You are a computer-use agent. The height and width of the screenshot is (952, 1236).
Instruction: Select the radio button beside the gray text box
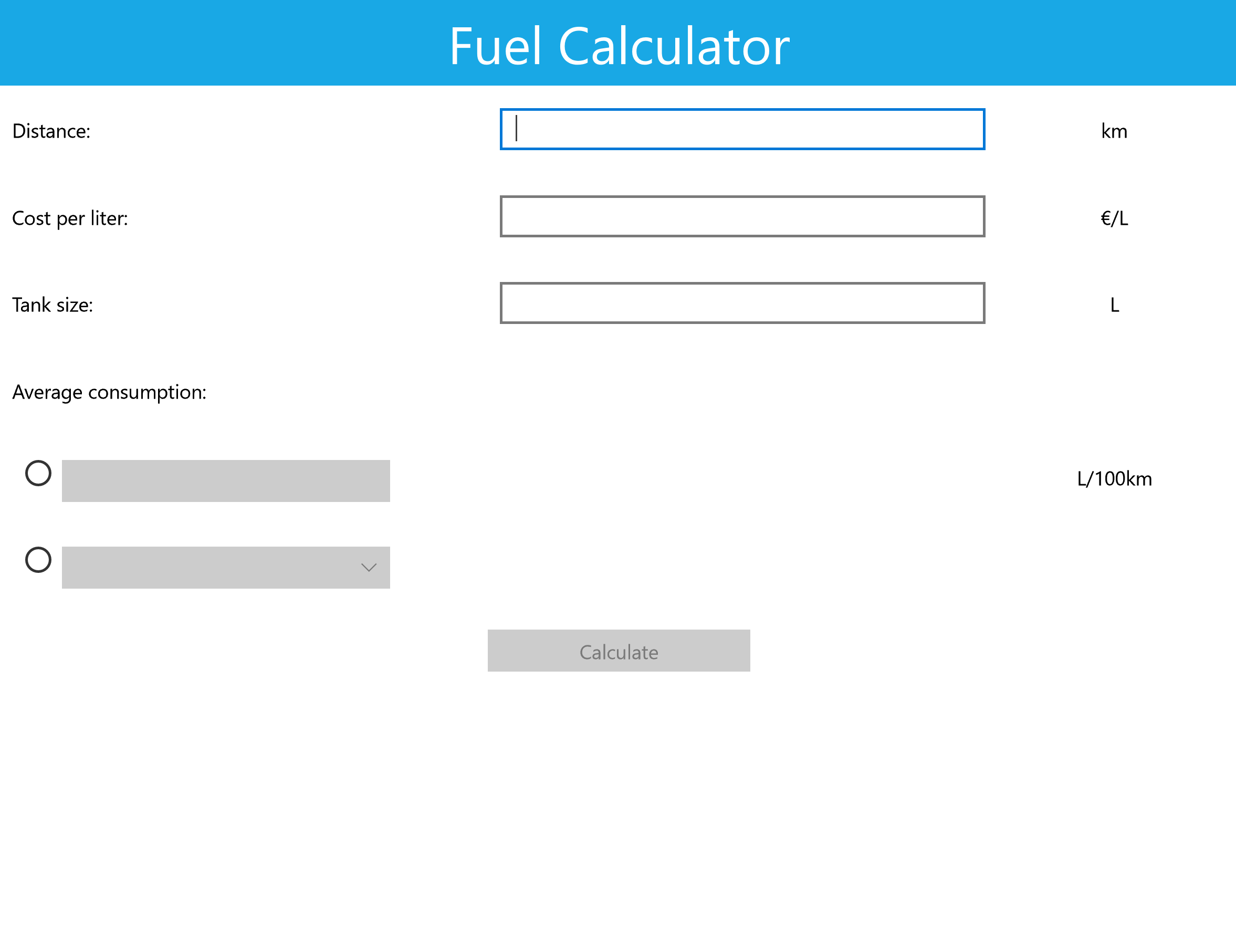coord(38,473)
